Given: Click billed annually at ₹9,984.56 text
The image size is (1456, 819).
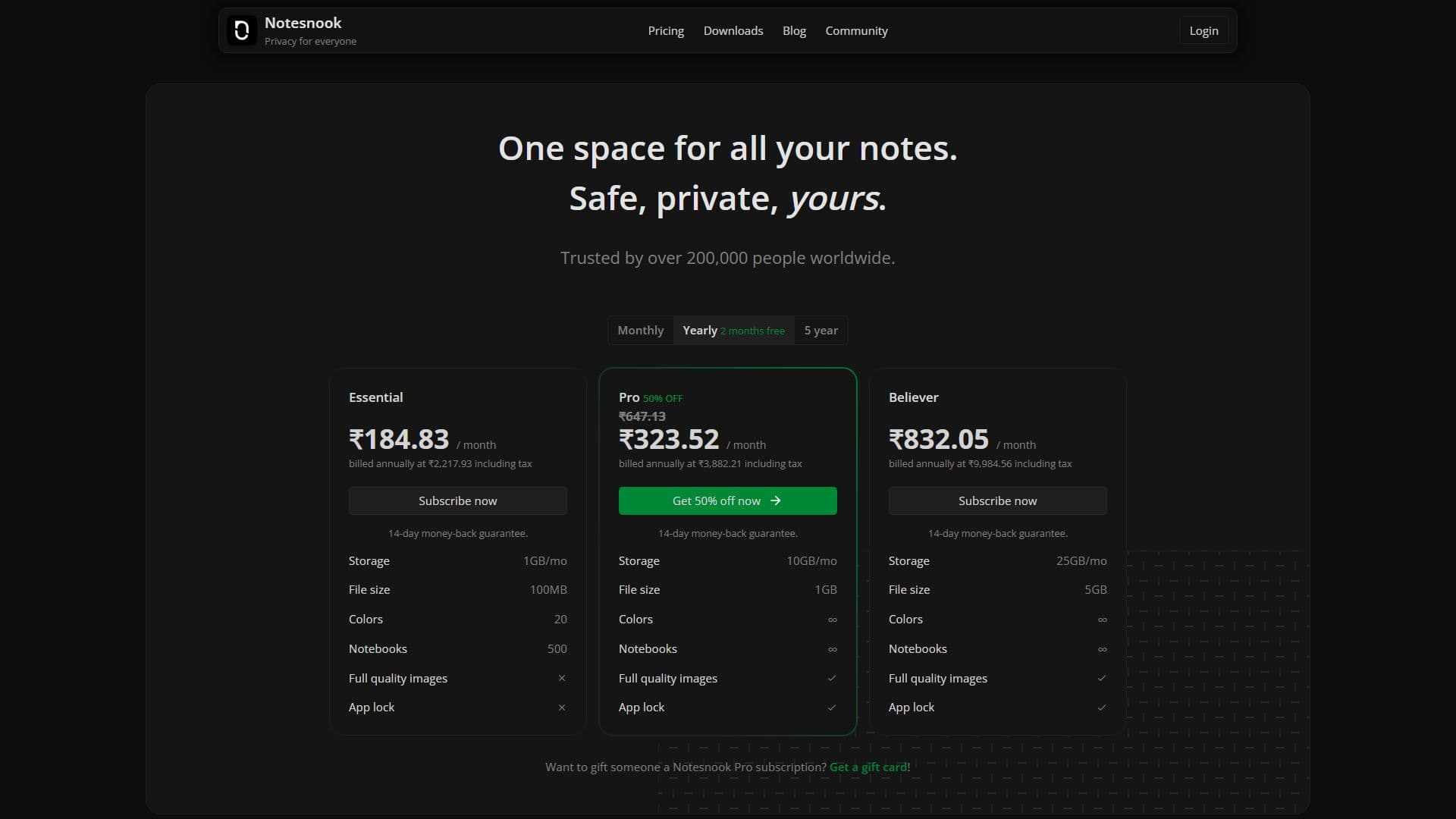Looking at the screenshot, I should (981, 463).
